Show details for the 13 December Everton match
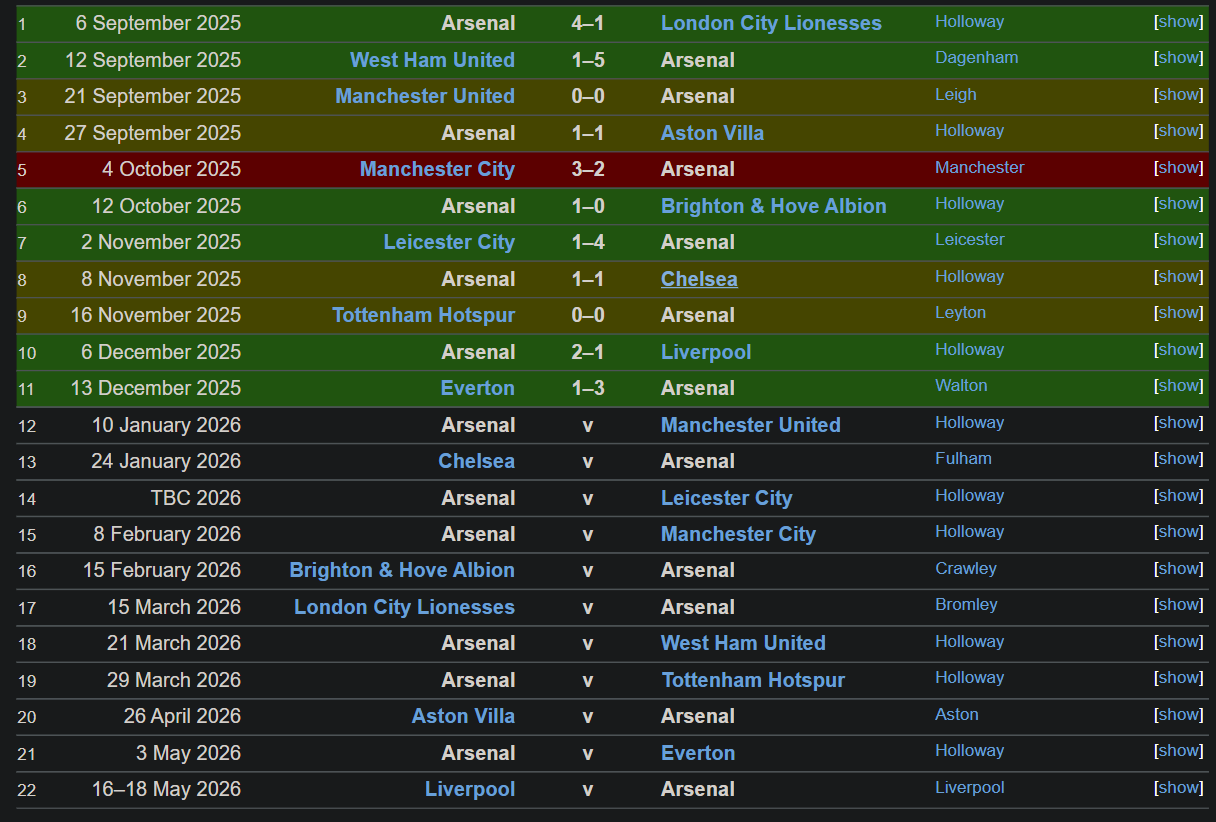The width and height of the screenshot is (1216, 822). (x=1180, y=385)
